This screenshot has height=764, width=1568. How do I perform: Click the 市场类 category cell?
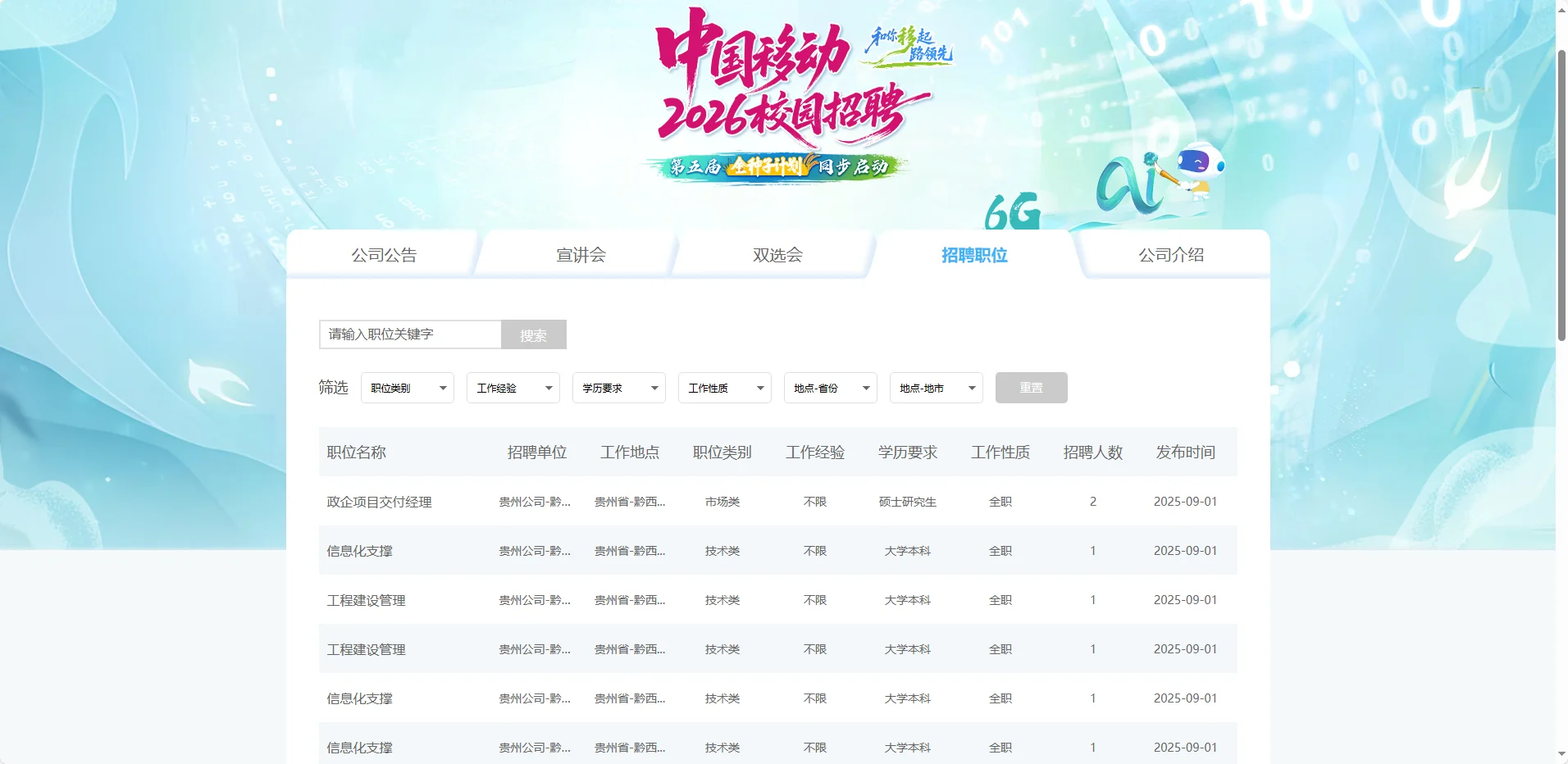(x=722, y=502)
